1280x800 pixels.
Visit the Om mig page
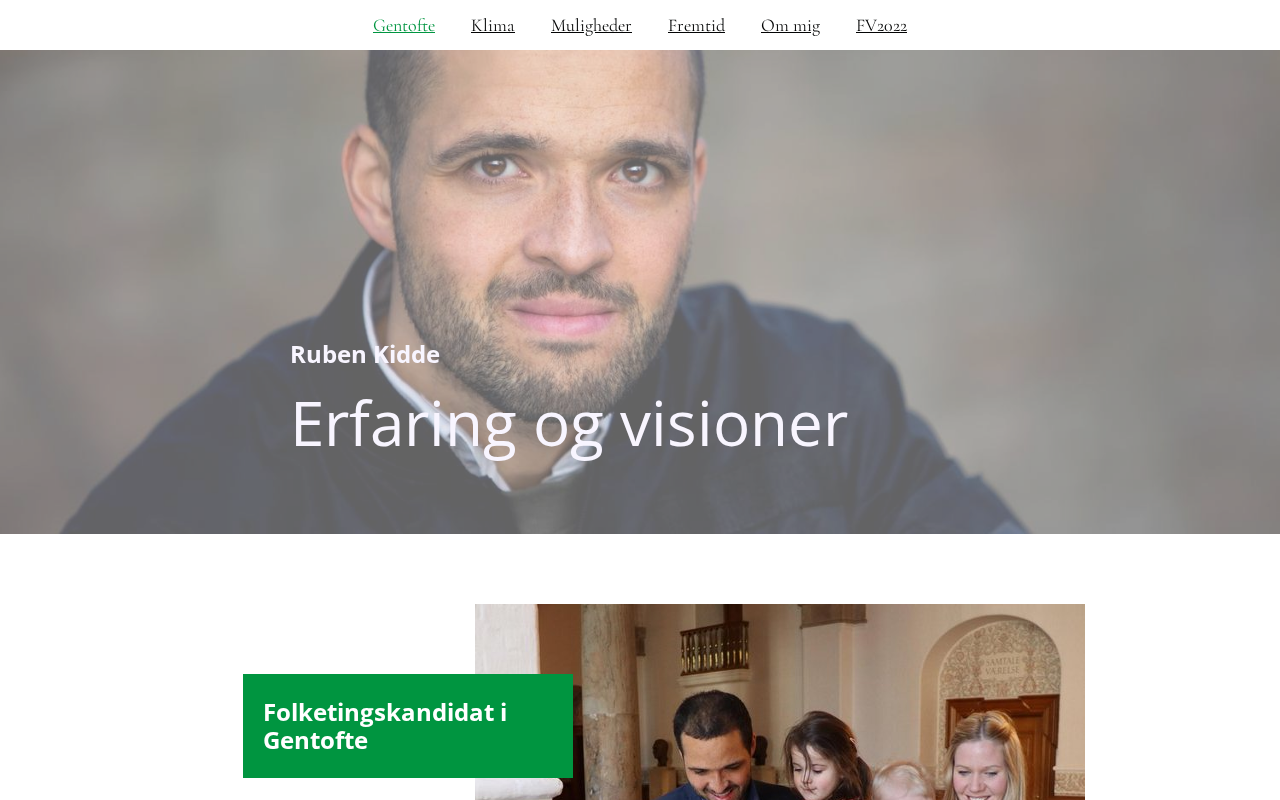(790, 25)
